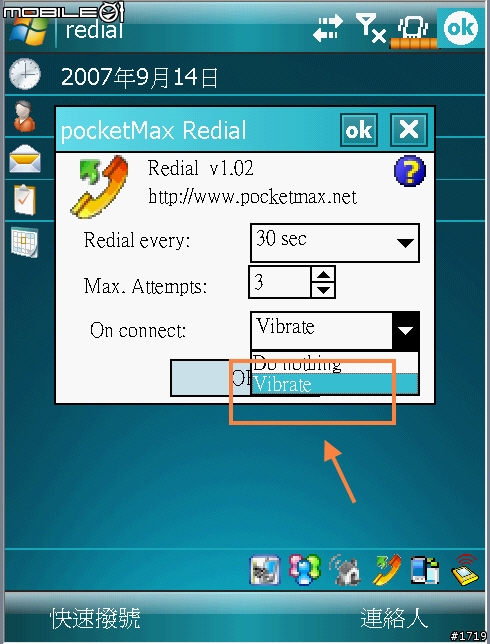This screenshot has width=490, height=644.
Task: Tap the Redial every: label
Action: (137, 240)
